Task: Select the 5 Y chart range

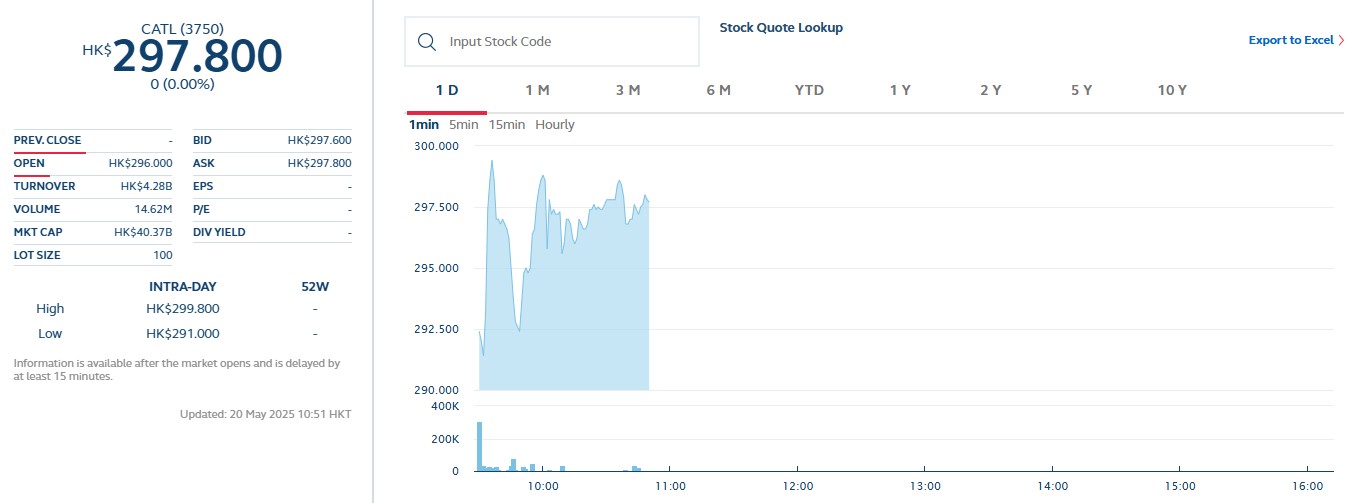Action: pos(1081,90)
